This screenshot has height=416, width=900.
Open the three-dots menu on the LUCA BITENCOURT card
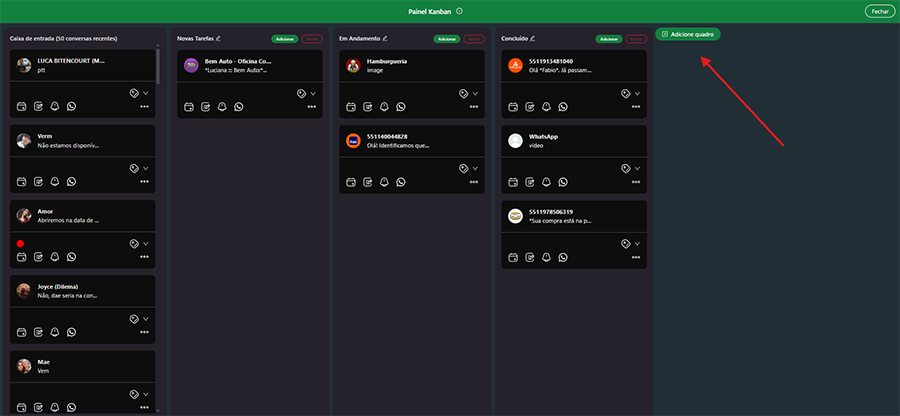tap(144, 106)
